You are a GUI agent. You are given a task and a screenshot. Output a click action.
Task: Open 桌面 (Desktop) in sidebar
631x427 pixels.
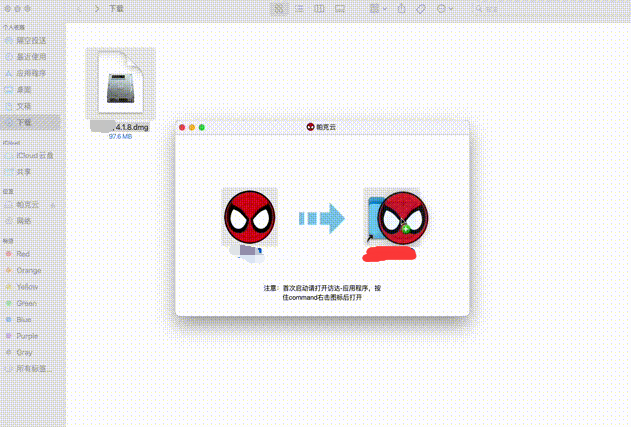(x=31, y=90)
